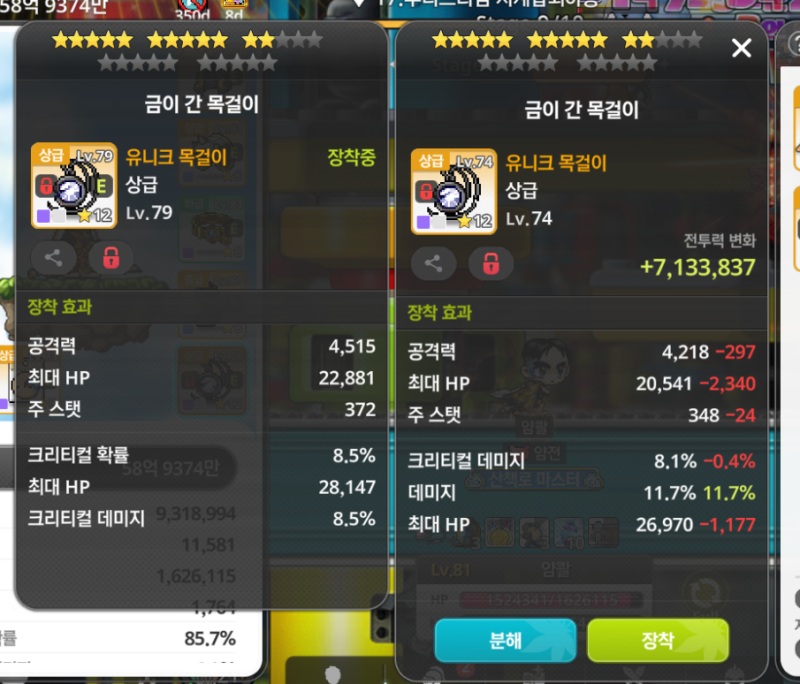The image size is (800, 684).
Task: Click the 데미지 11.7% stat row
Action: (x=582, y=493)
